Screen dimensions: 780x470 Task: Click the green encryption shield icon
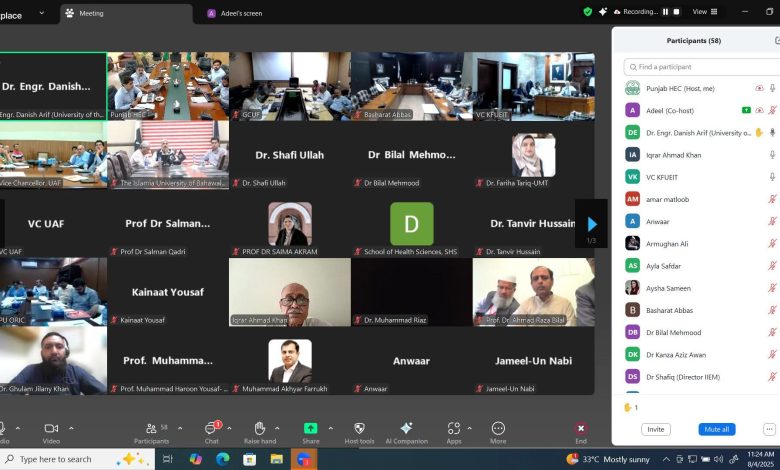coord(588,12)
